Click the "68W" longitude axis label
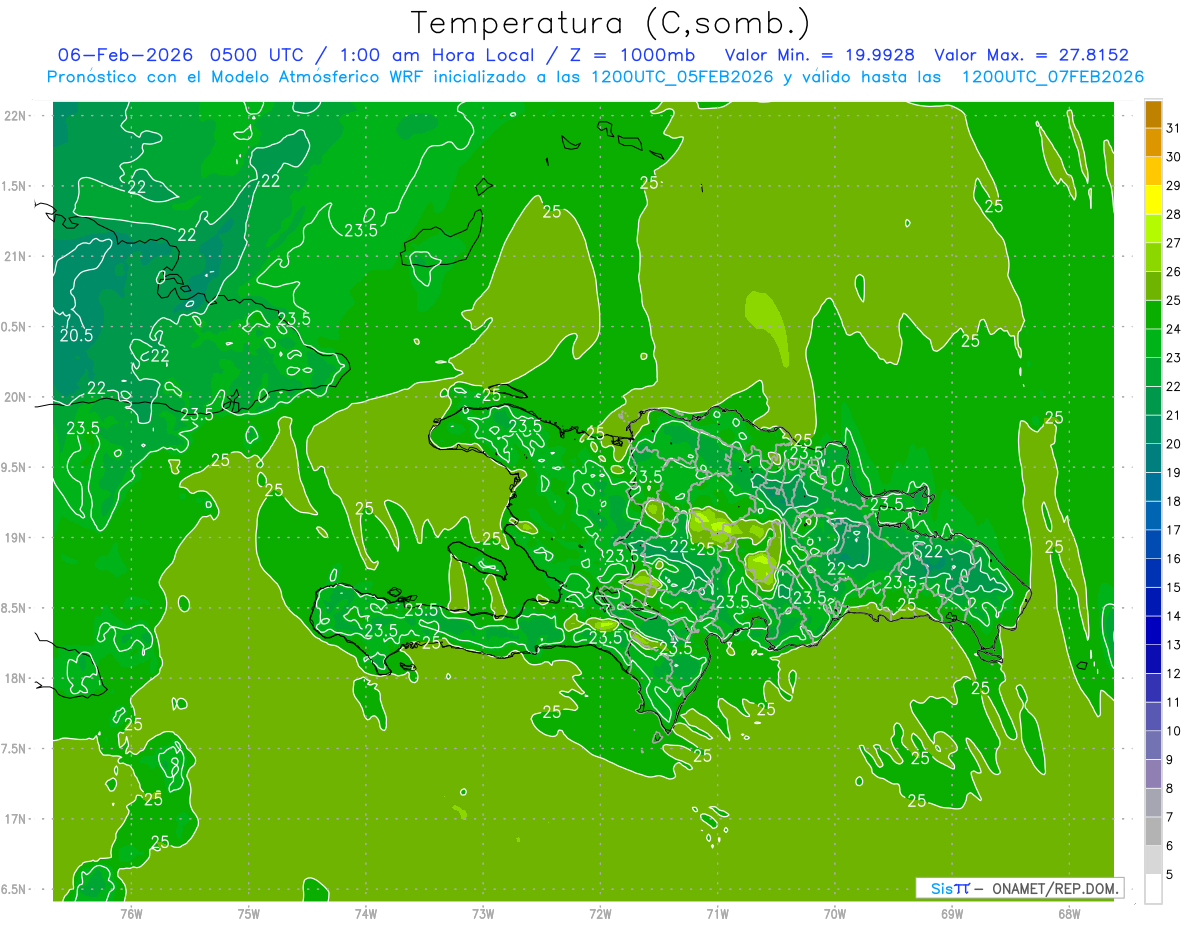Image resolution: width=1200 pixels, height=927 pixels. click(1068, 913)
